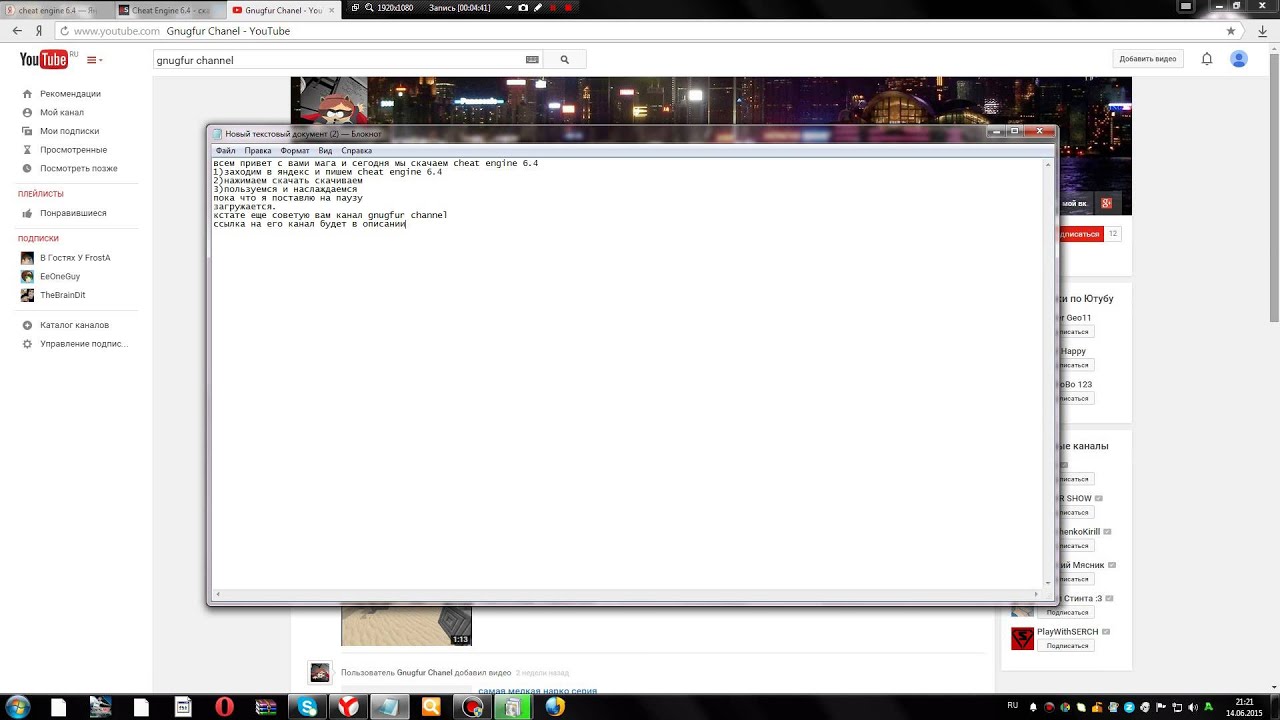Click the home icon beside Рекомендации

click(27, 94)
